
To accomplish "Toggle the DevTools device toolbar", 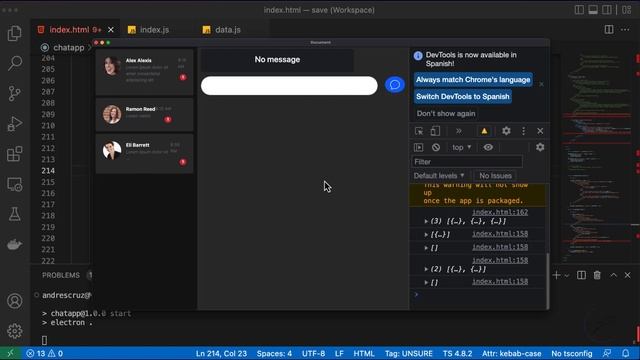I will coord(435,131).
